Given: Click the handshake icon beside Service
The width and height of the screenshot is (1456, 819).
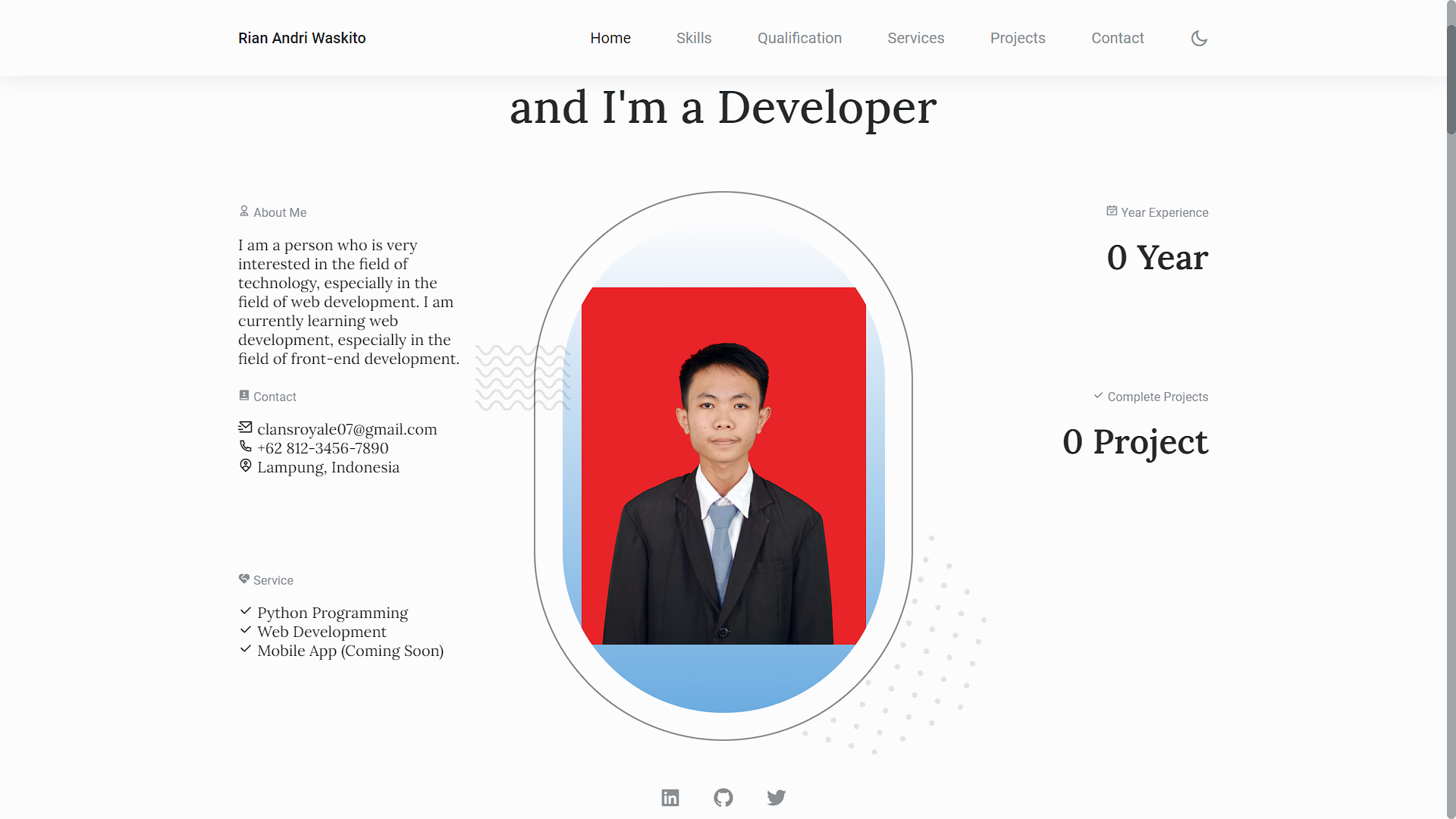Looking at the screenshot, I should [243, 578].
